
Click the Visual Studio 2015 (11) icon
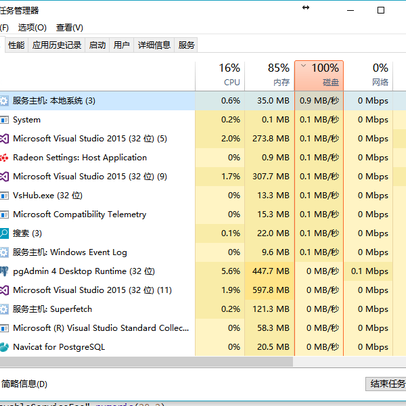coord(4,290)
